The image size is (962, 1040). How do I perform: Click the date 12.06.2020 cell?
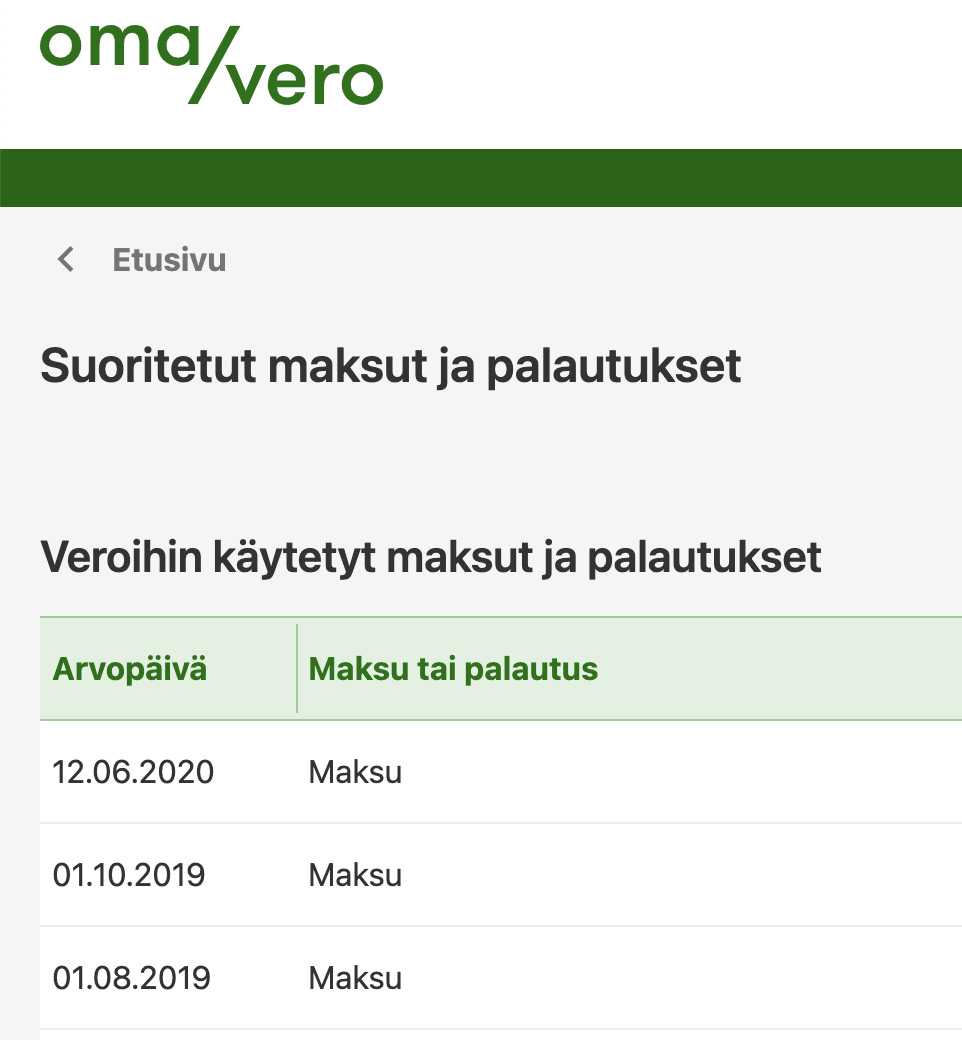(133, 772)
